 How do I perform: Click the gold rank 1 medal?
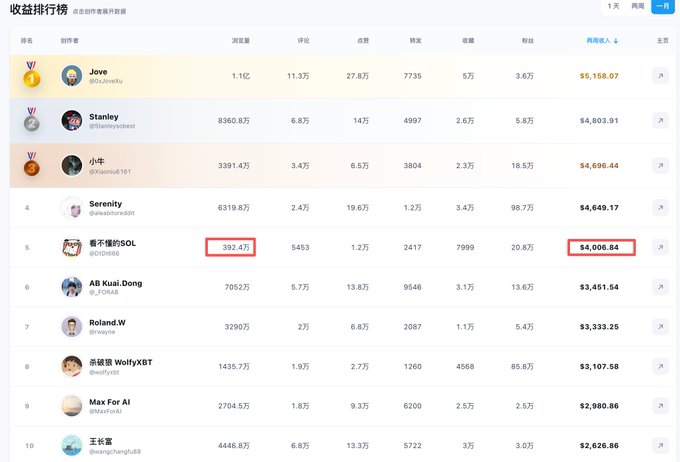click(31, 75)
